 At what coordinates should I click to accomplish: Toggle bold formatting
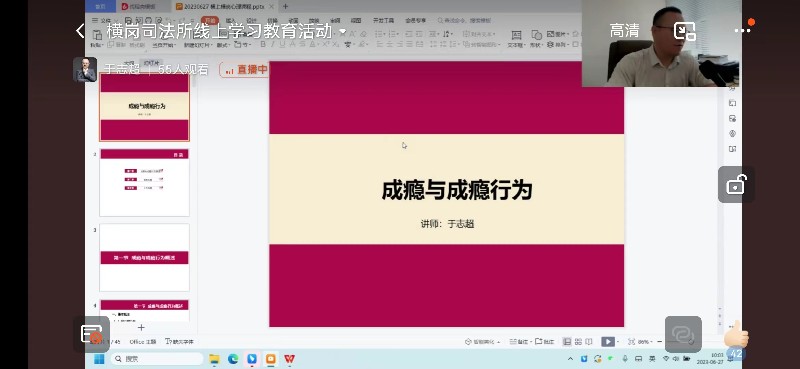[263, 44]
